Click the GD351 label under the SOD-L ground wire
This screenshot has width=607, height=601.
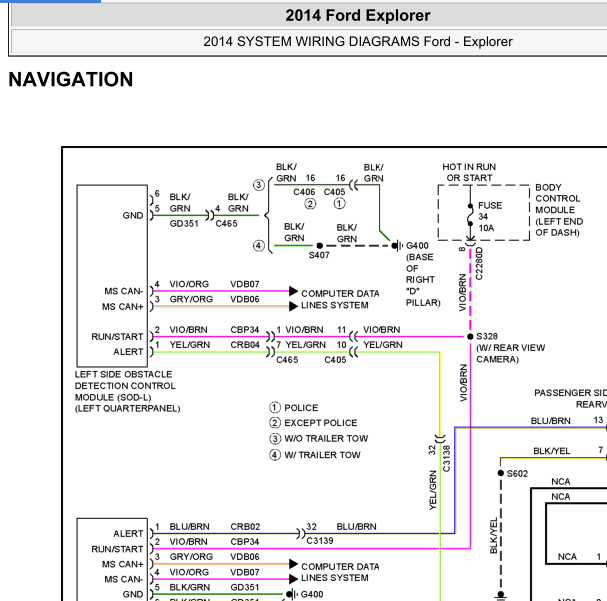pos(184,223)
